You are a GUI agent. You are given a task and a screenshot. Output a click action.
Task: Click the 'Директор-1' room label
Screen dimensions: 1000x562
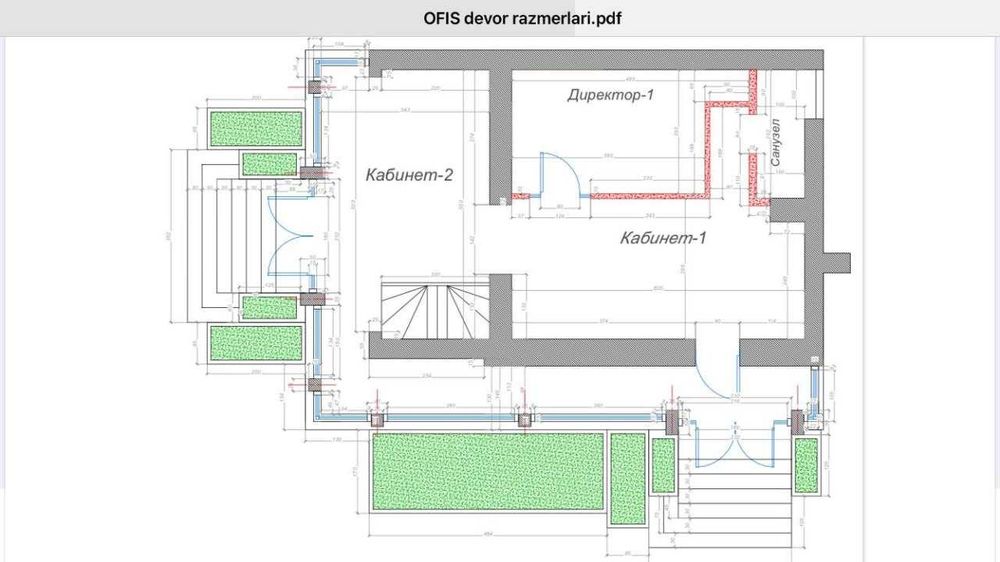point(611,96)
